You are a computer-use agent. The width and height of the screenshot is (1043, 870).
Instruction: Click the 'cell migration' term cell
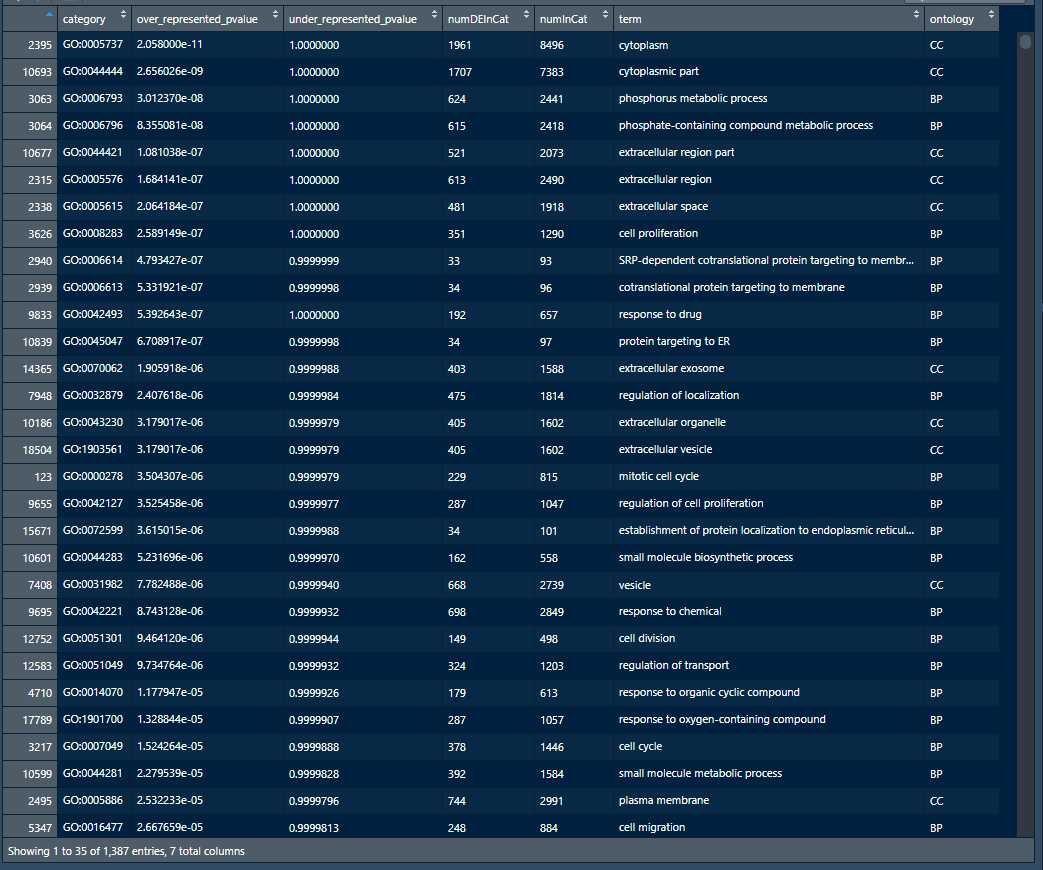651,827
